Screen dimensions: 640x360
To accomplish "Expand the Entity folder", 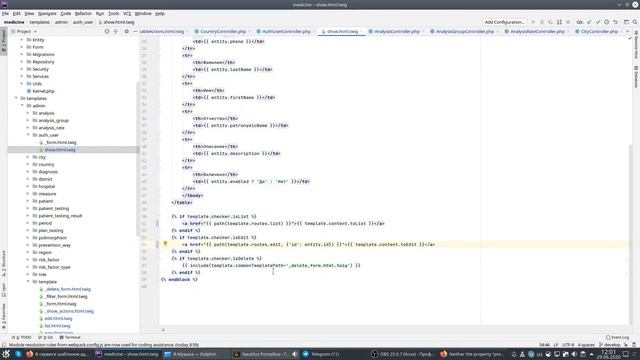I will pyautogui.click(x=22, y=40).
